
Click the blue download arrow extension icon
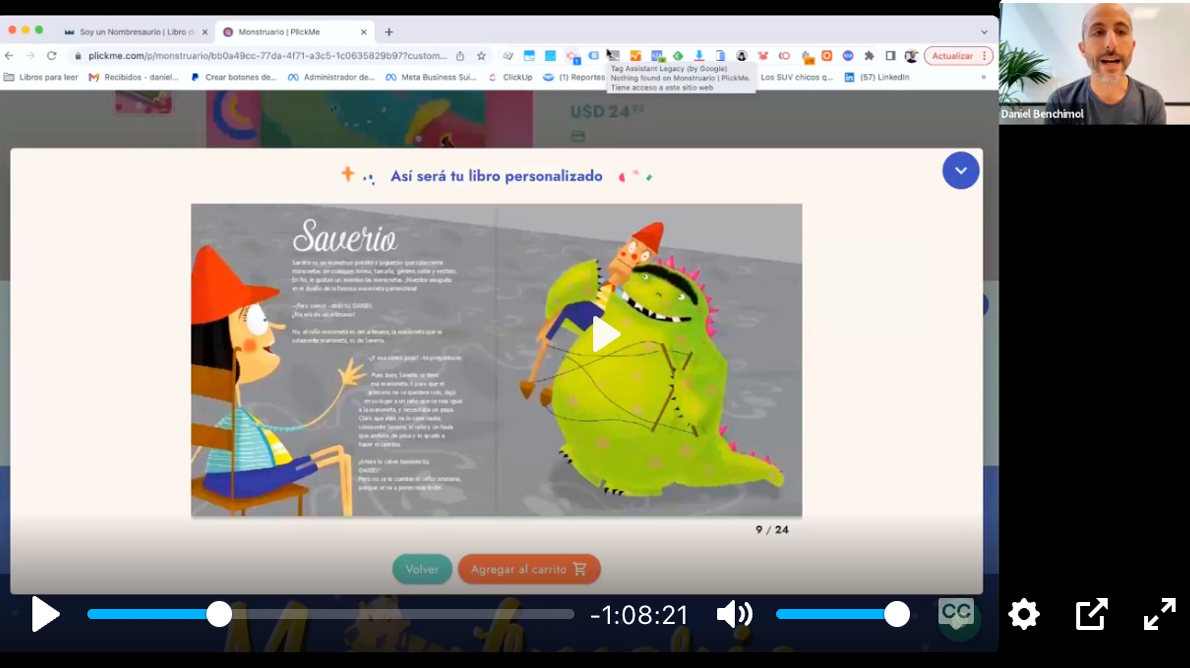click(x=699, y=55)
